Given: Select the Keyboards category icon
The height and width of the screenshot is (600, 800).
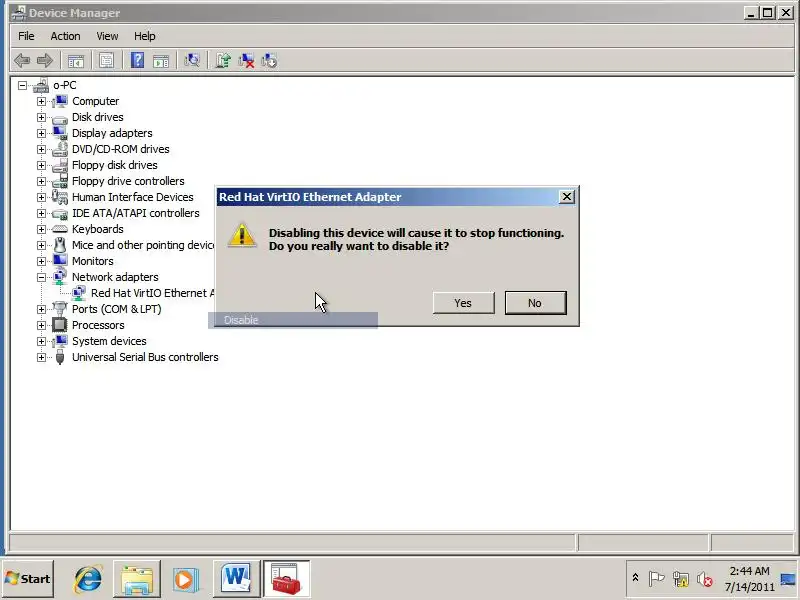Looking at the screenshot, I should coord(60,229).
